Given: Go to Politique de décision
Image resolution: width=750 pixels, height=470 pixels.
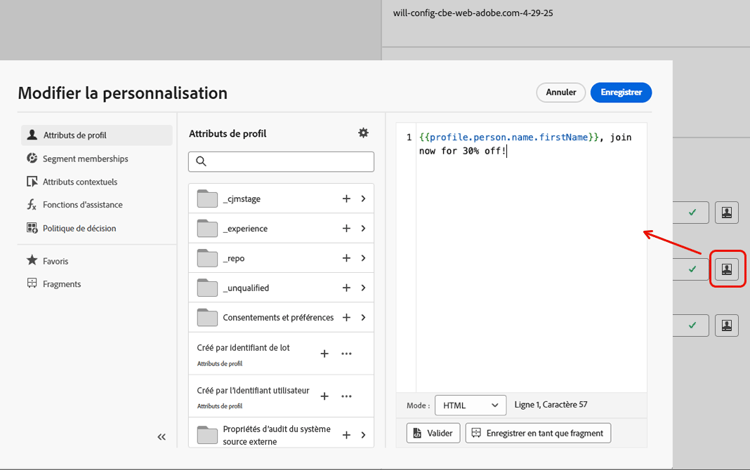Looking at the screenshot, I should pyautogui.click(x=79, y=228).
